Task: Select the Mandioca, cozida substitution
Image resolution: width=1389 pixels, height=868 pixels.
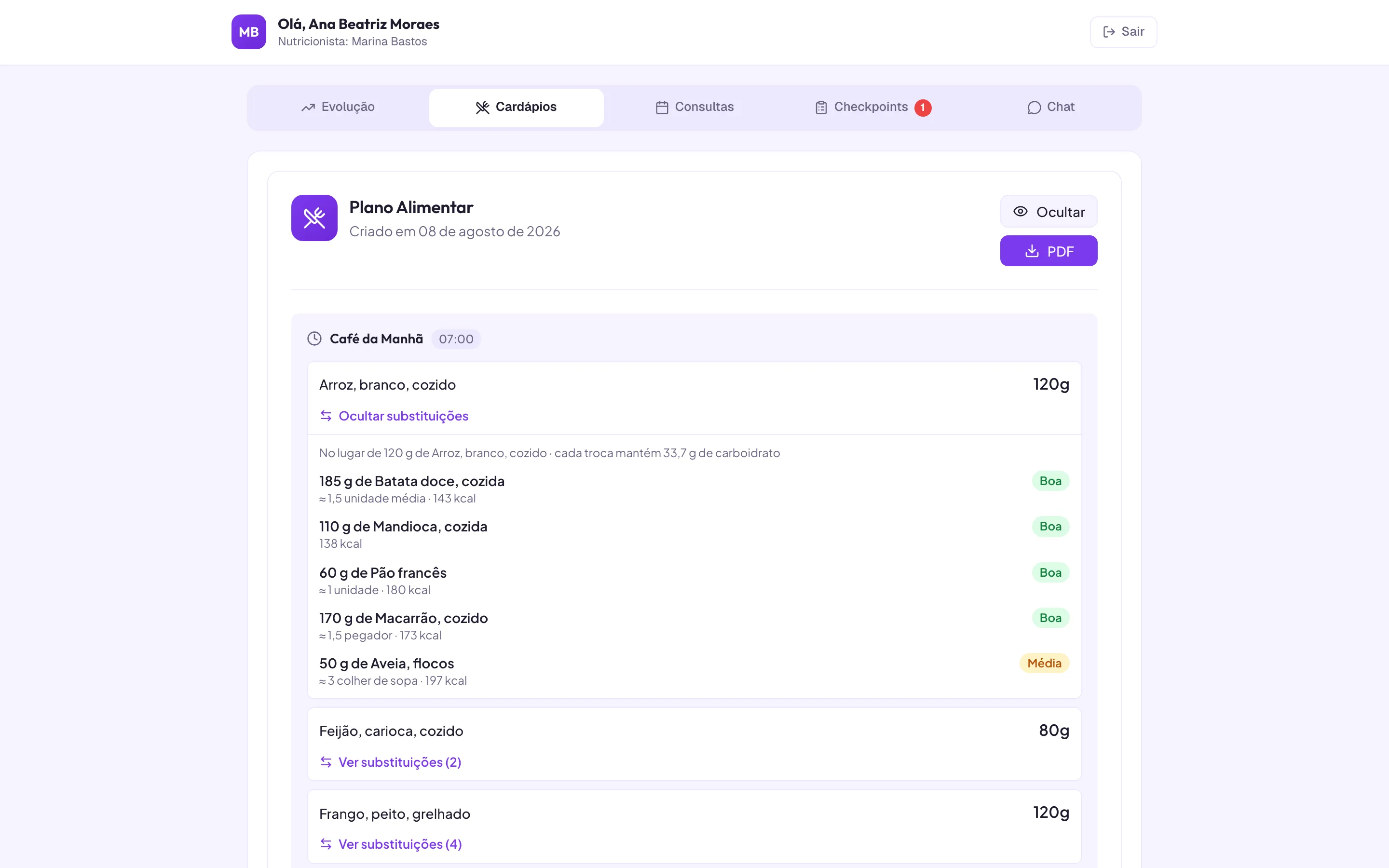Action: coord(694,534)
